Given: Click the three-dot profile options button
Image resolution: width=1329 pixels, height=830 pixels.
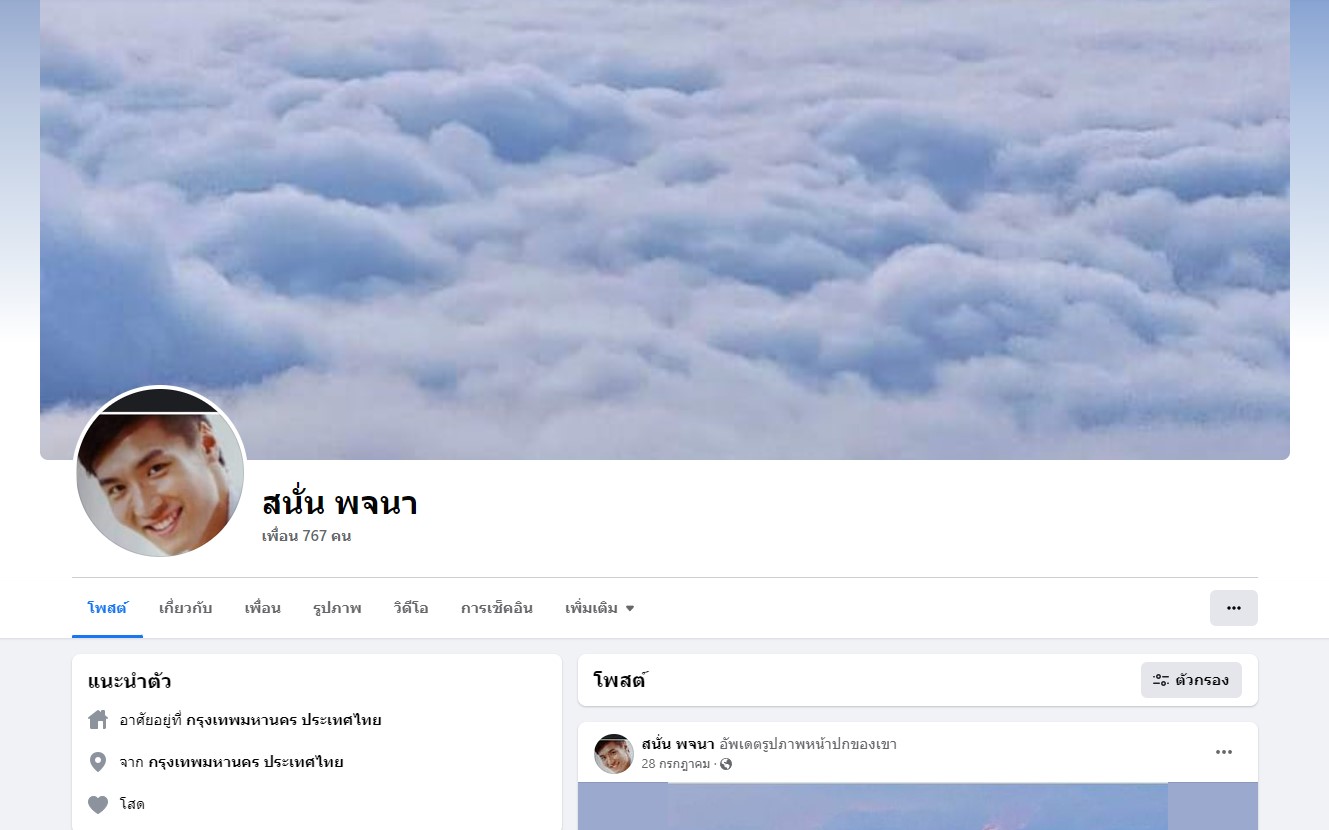Looking at the screenshot, I should coord(1233,608).
